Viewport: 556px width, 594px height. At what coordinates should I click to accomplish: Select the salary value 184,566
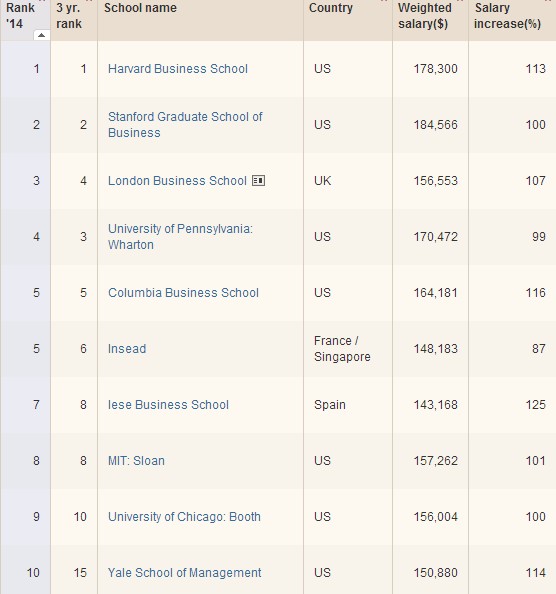tap(435, 125)
